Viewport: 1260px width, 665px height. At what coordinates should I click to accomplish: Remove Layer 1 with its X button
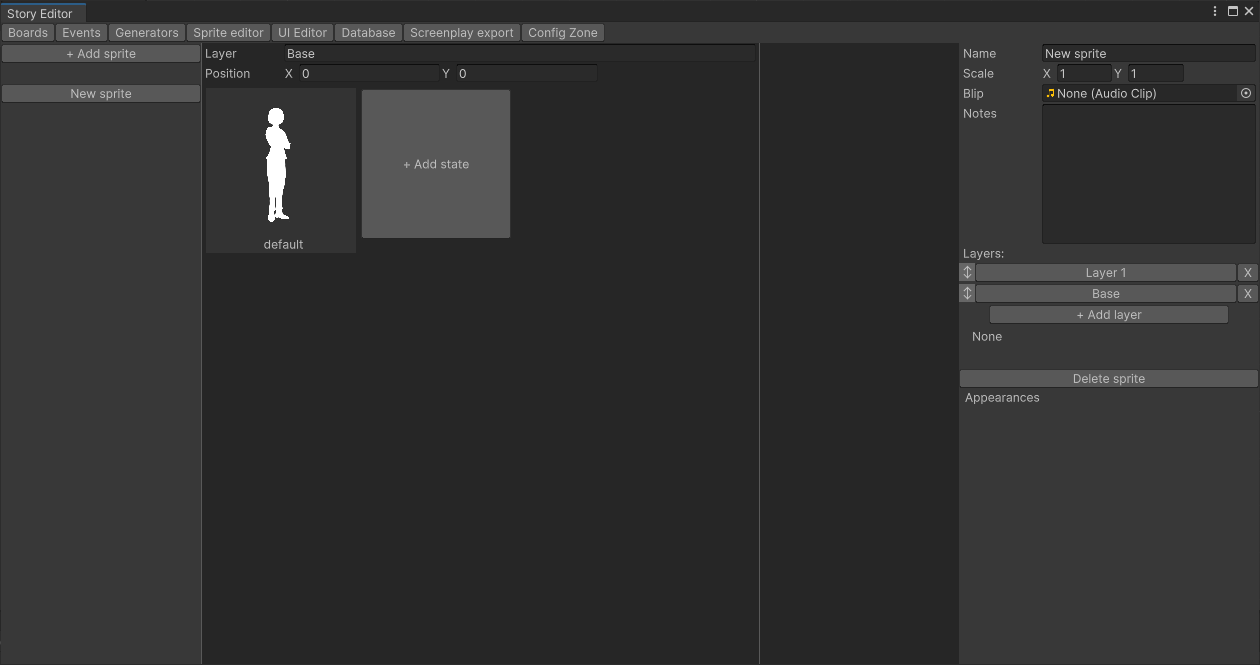[x=1247, y=273]
